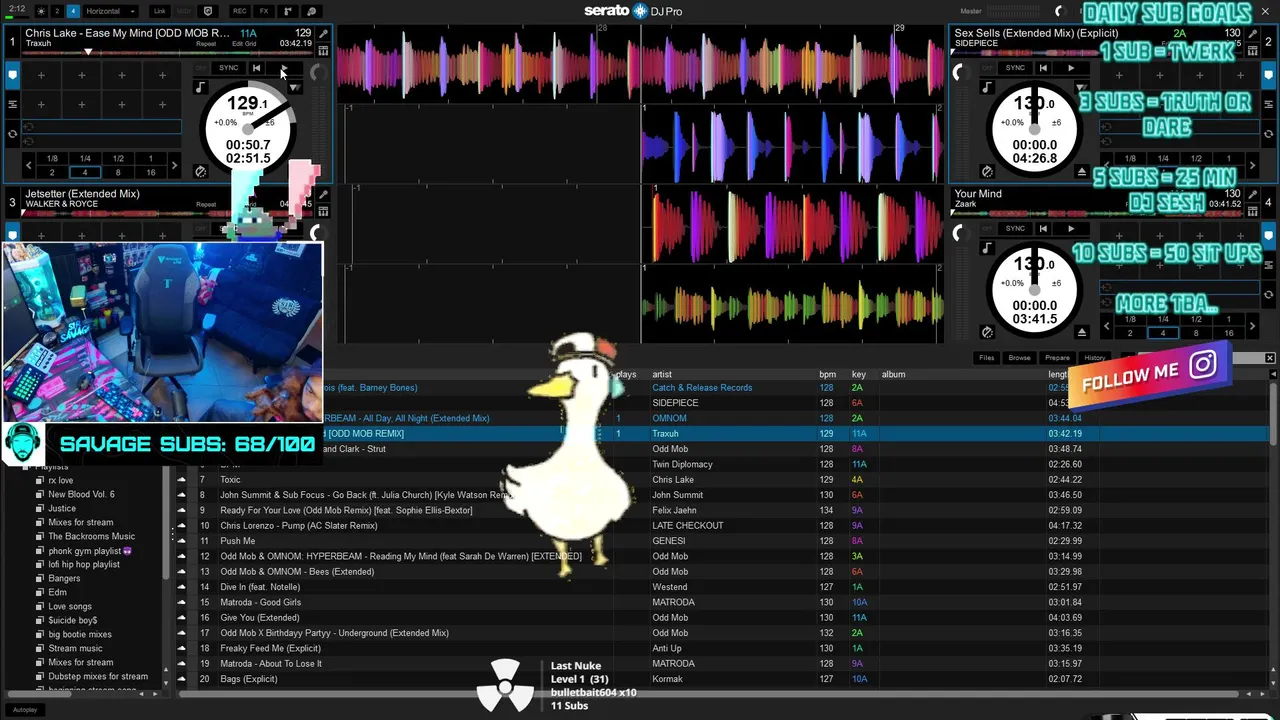
Task: Click Edit Grid on deck 1
Action: [243, 44]
